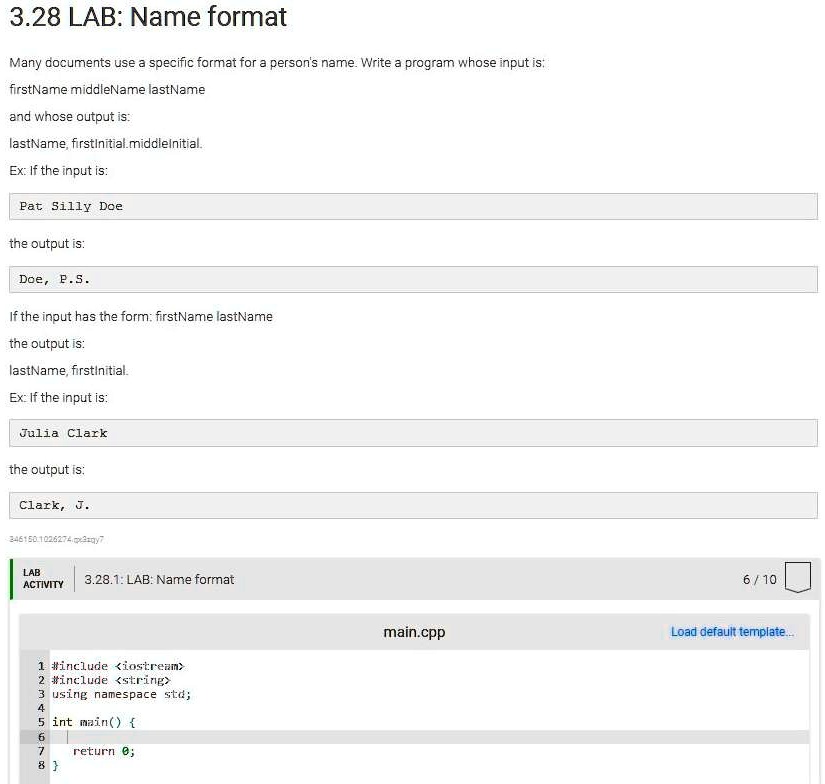Click the closing brace on line 8
Screen dimensions: 825x784
pos(55,765)
